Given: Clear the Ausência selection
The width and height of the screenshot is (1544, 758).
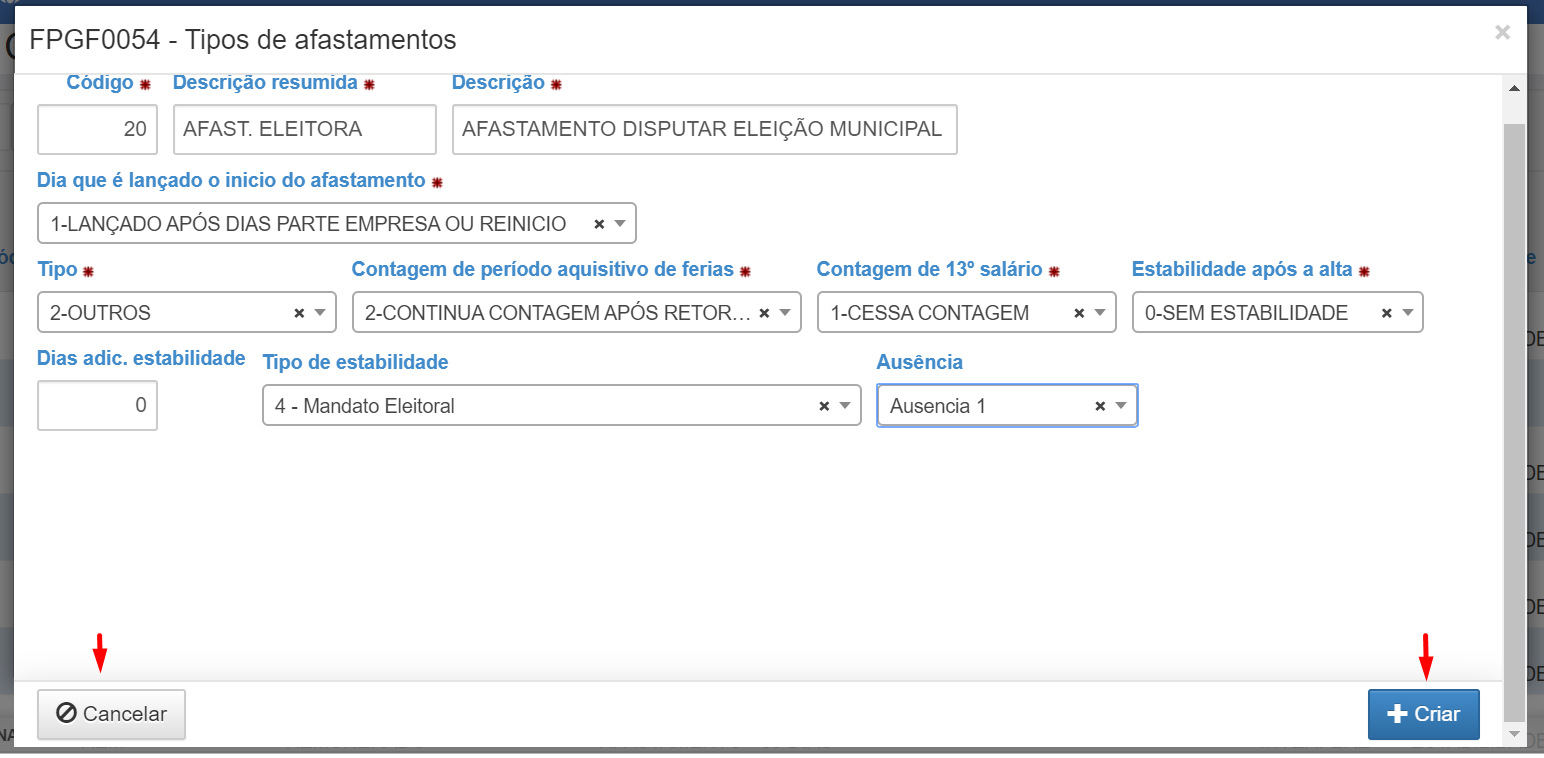Looking at the screenshot, I should click(x=1100, y=406).
